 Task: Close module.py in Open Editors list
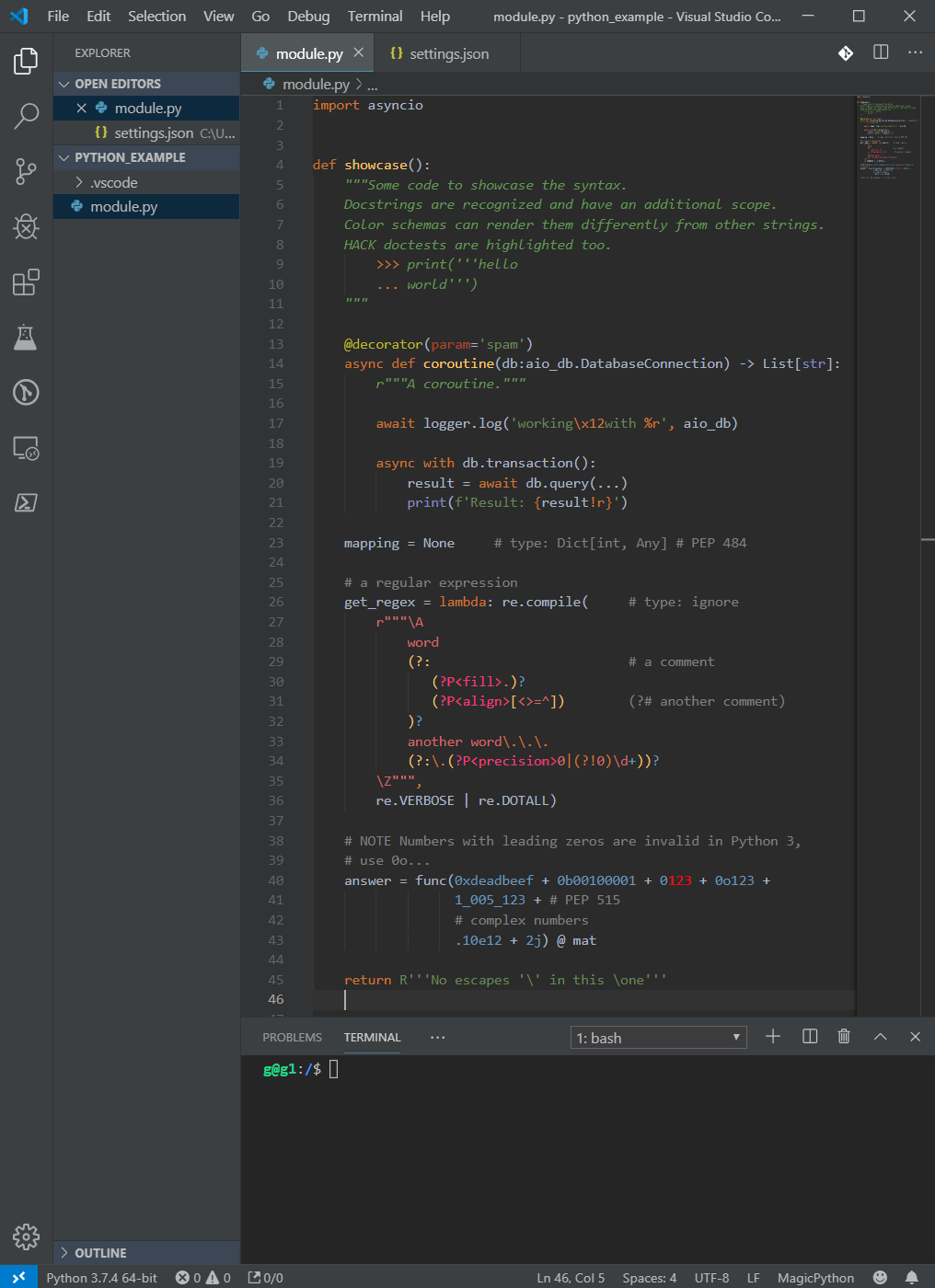(81, 109)
